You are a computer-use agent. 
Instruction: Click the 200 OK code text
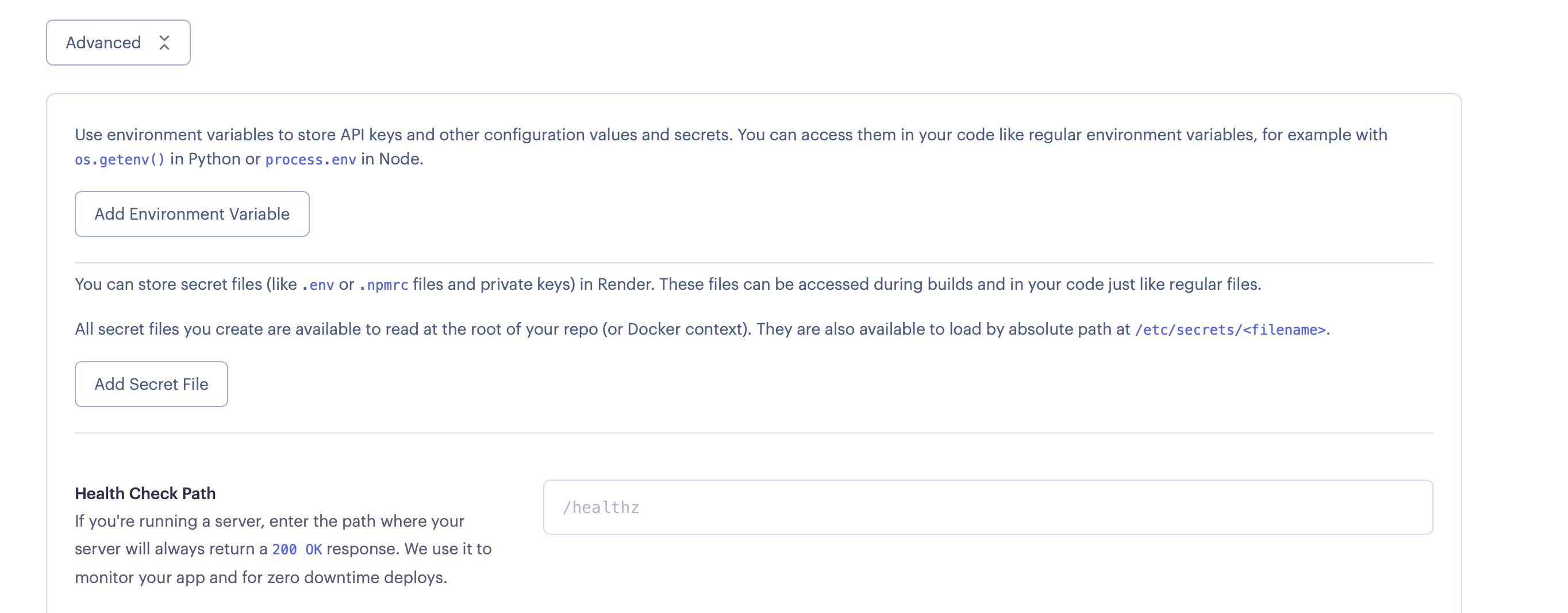[x=297, y=549]
